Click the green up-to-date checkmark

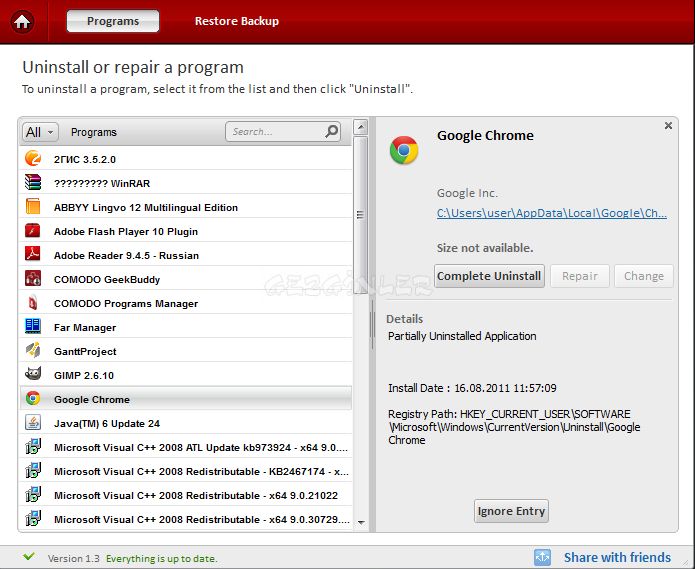pos(29,556)
